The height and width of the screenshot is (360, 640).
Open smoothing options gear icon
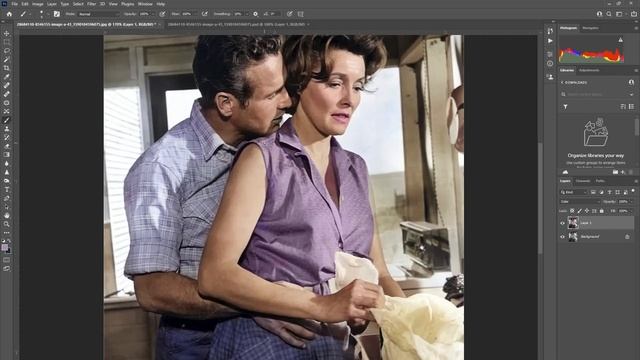256,14
